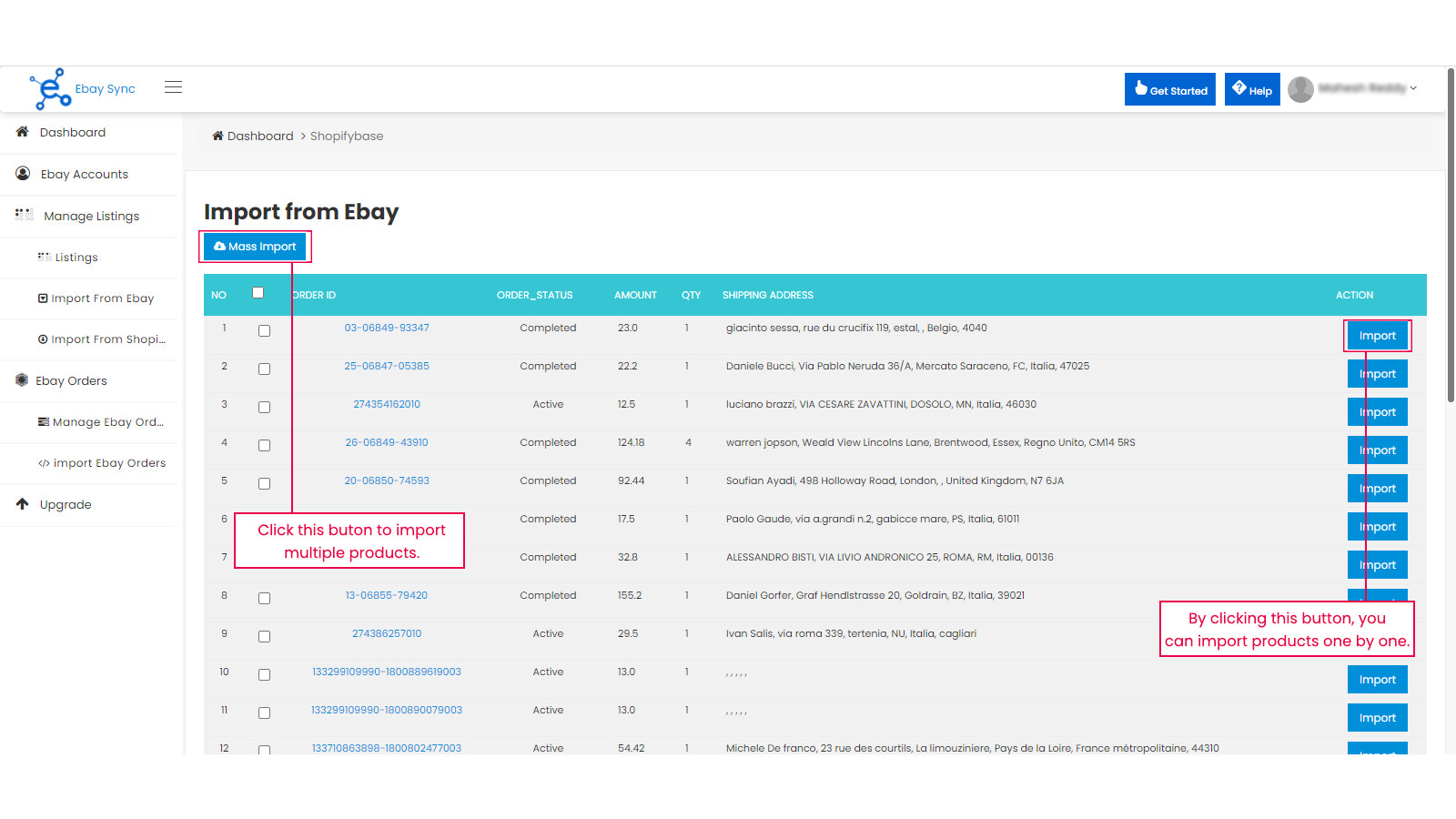
Task: Click the Manage Listings grid icon
Action: pos(25,215)
